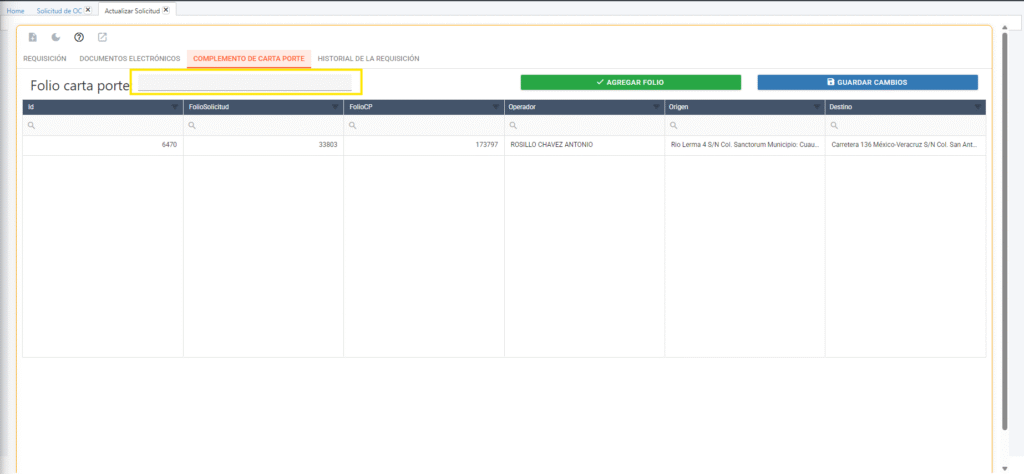This screenshot has width=1024, height=474.
Task: Open the Operador column filter dropdown
Action: (x=656, y=107)
